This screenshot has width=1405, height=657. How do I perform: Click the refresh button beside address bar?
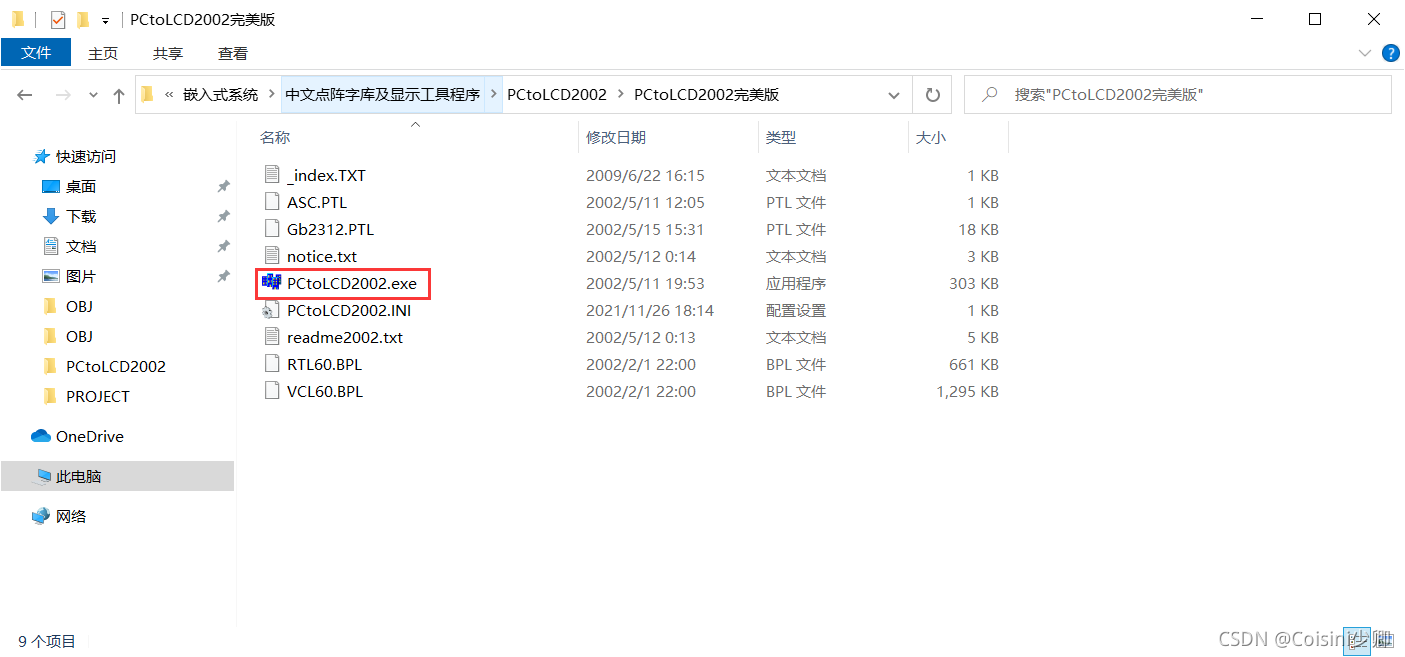click(932, 95)
